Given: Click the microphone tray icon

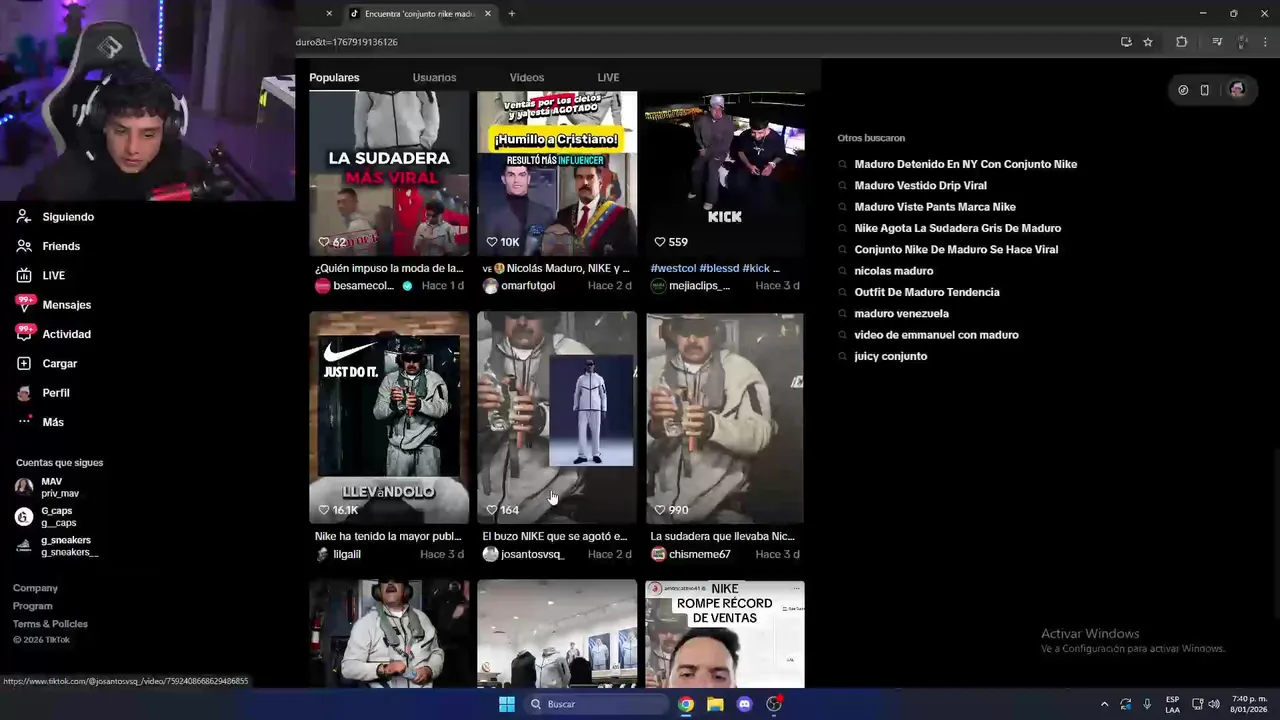Looking at the screenshot, I should (1147, 704).
